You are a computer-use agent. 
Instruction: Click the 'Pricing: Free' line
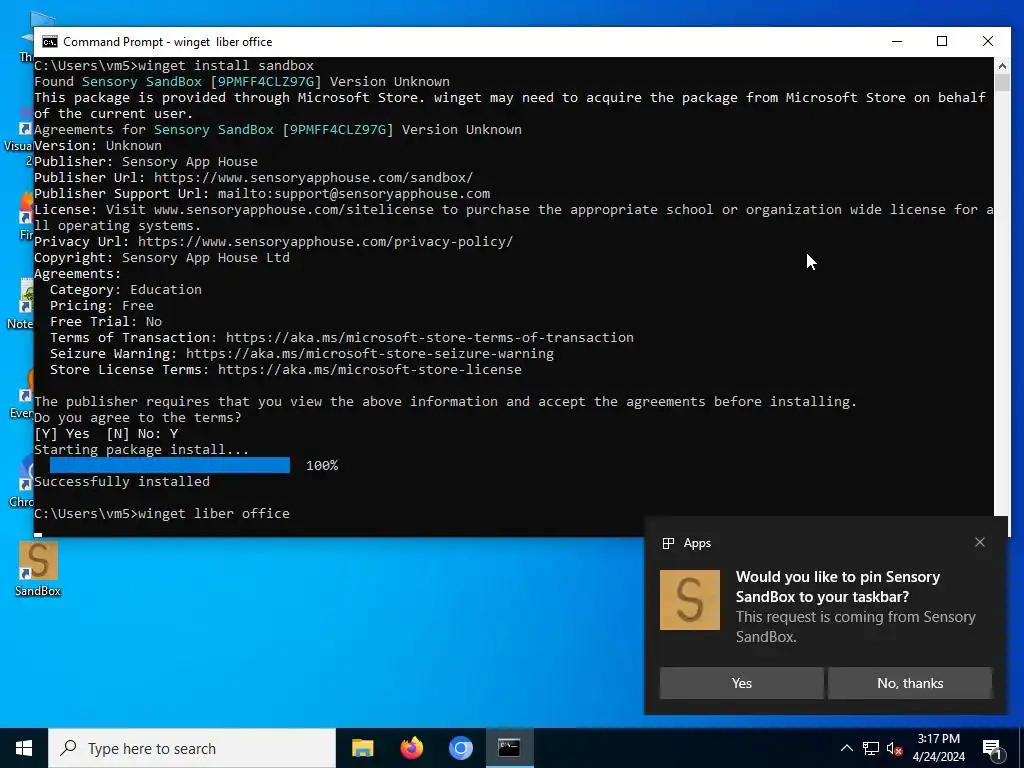102,306
